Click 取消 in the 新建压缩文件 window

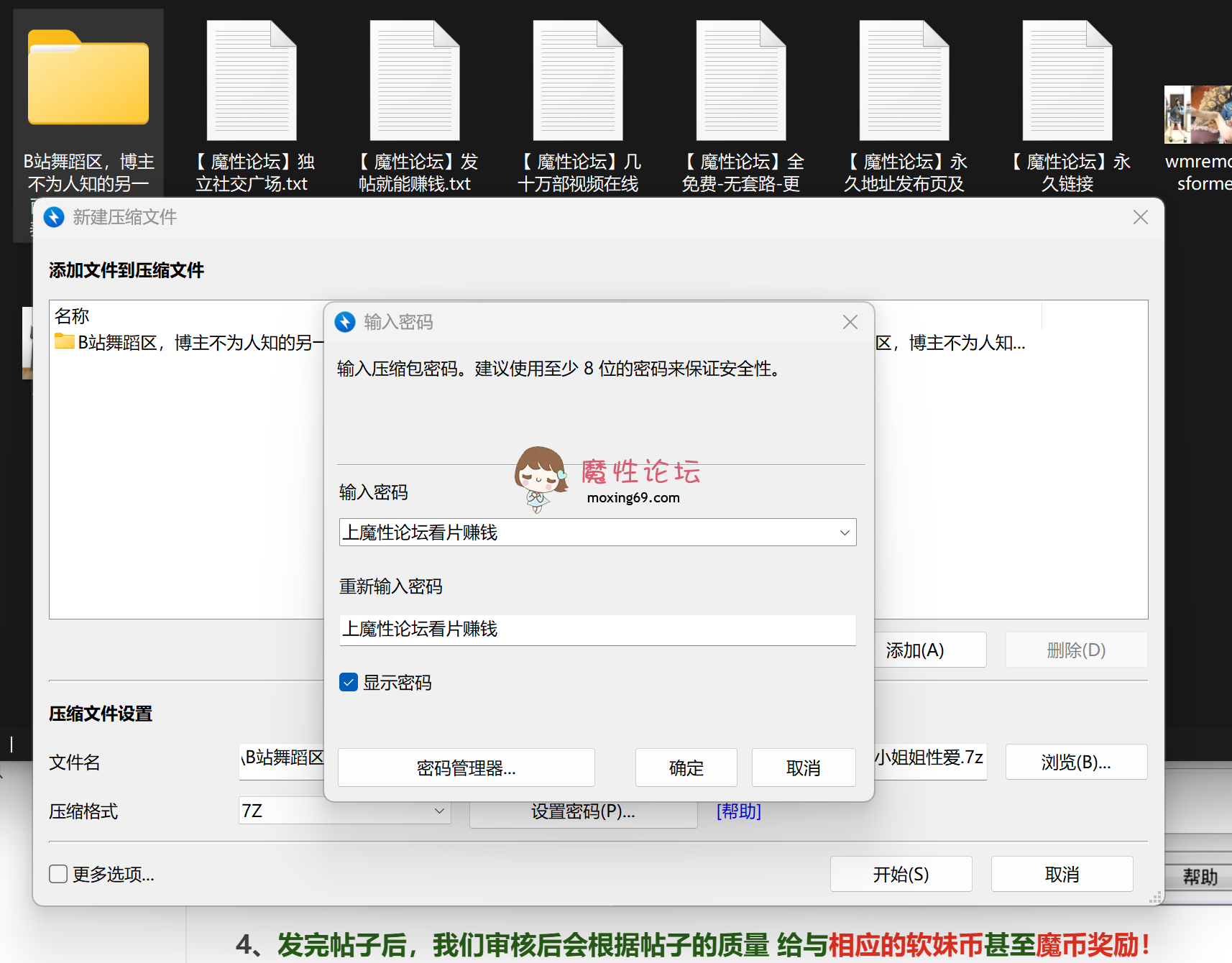tap(1062, 874)
